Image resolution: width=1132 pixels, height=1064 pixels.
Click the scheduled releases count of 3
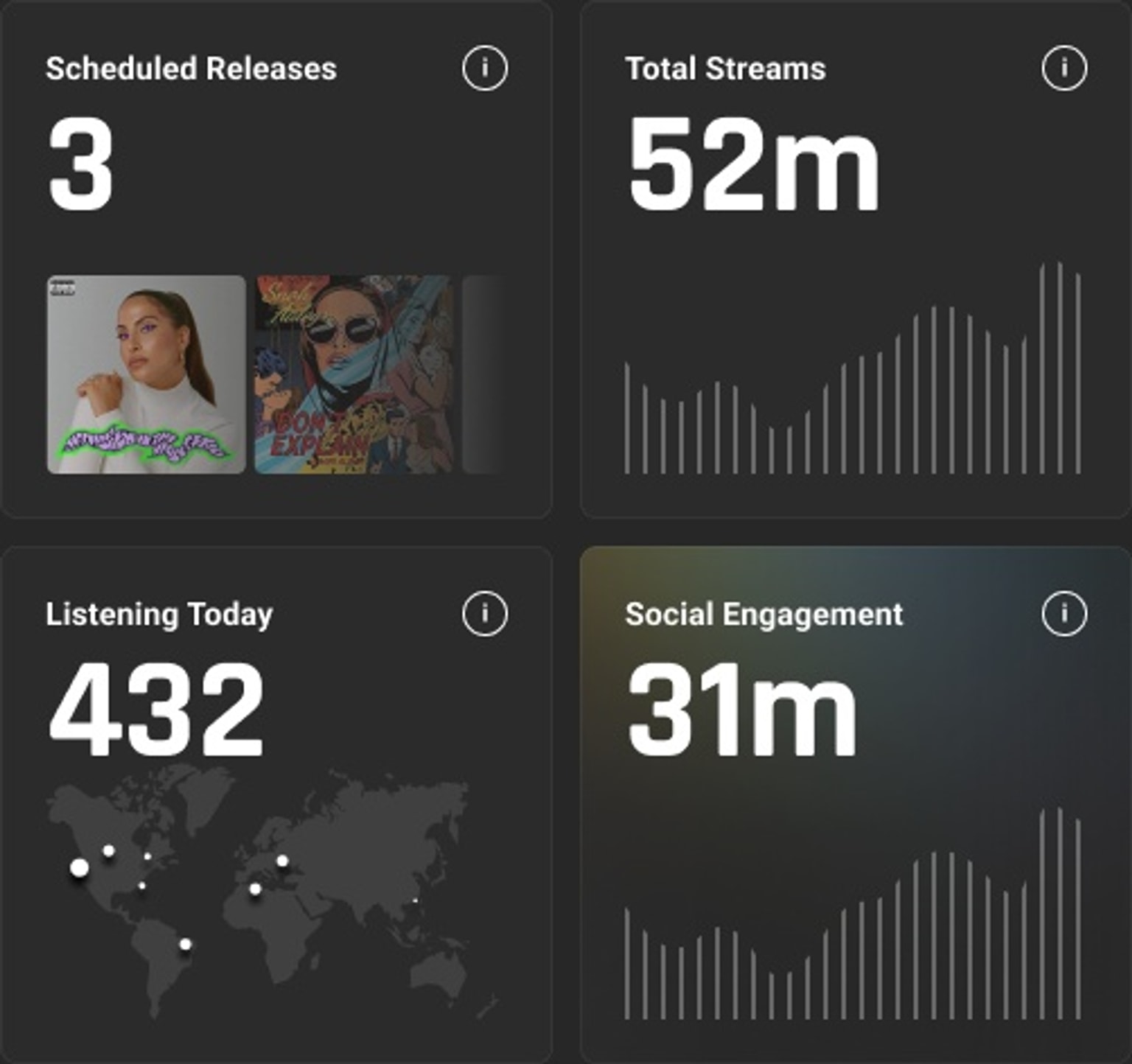(x=81, y=166)
